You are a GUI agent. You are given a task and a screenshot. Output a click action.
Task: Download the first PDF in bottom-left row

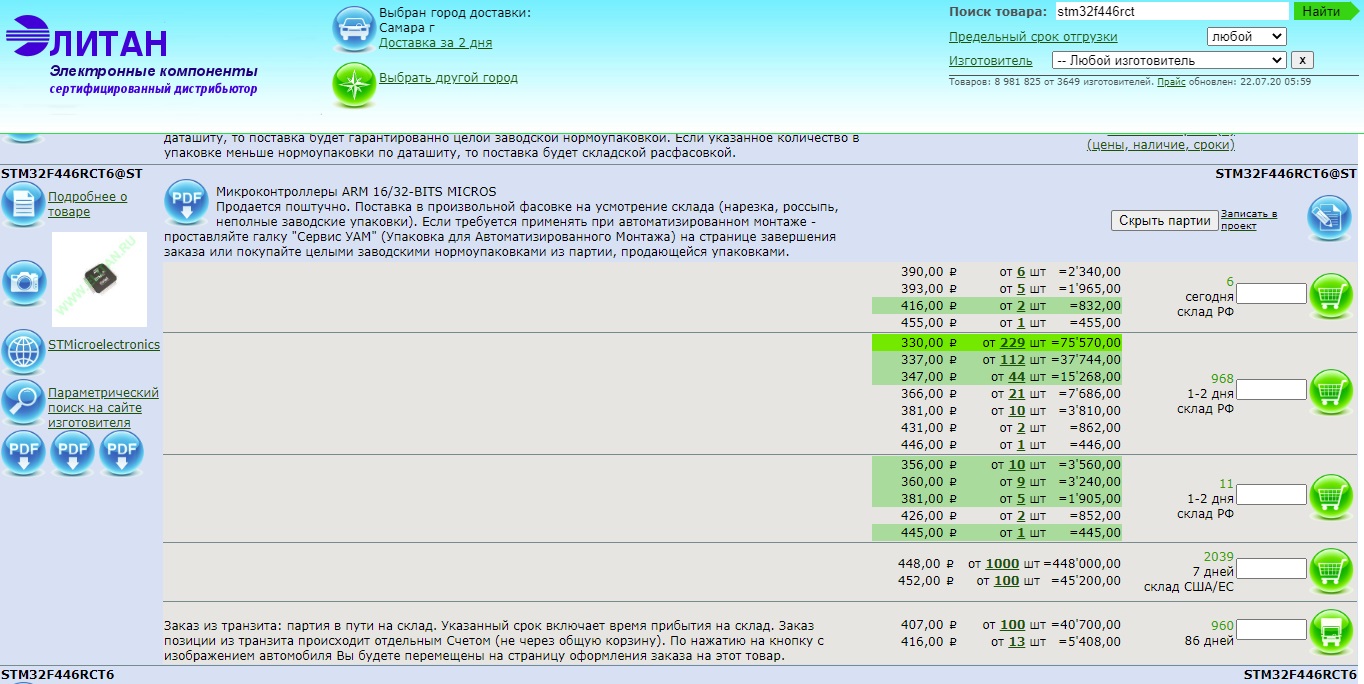point(23,453)
